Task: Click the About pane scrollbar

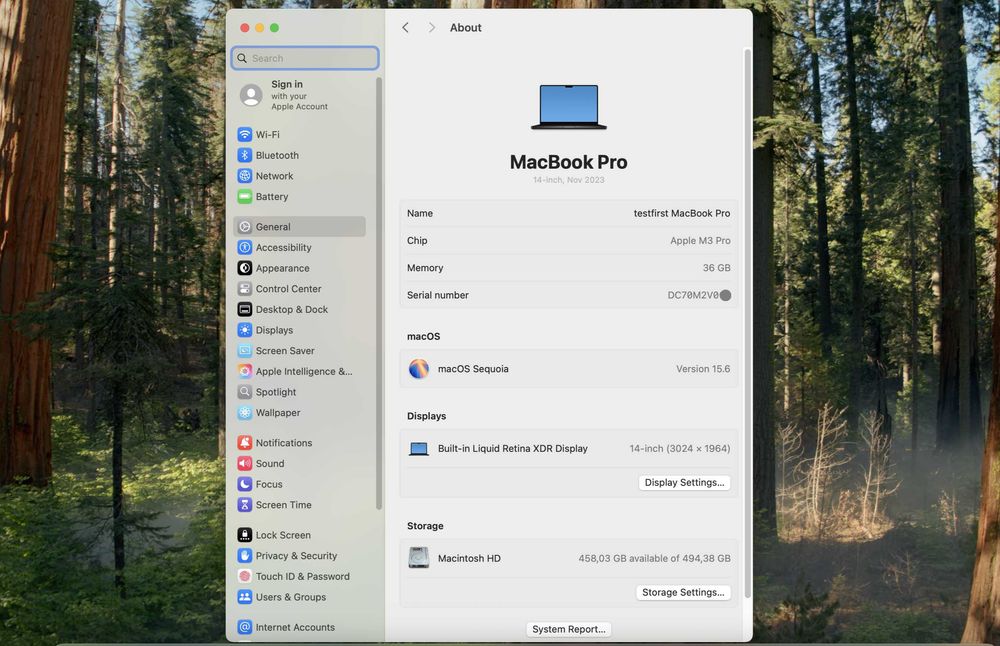Action: (x=747, y=323)
